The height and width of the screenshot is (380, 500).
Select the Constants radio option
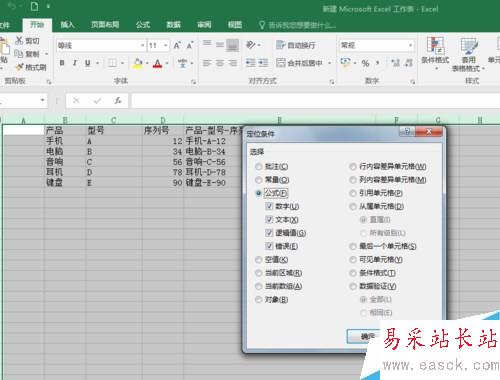pyautogui.click(x=272, y=180)
